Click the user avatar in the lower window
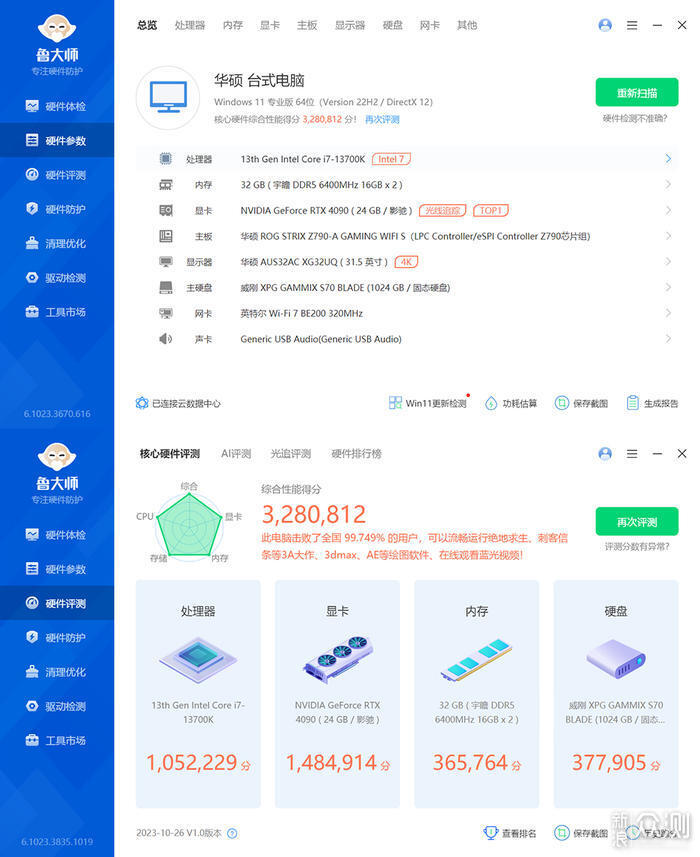Image resolution: width=700 pixels, height=857 pixels. point(605,454)
